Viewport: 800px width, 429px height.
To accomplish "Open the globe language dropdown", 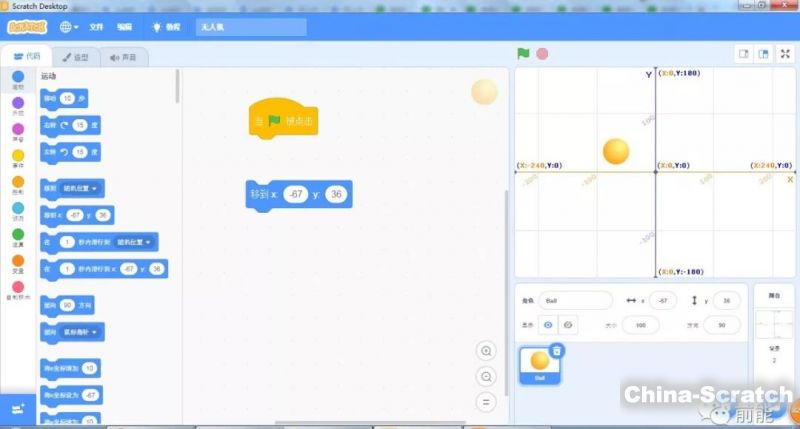I will (71, 27).
